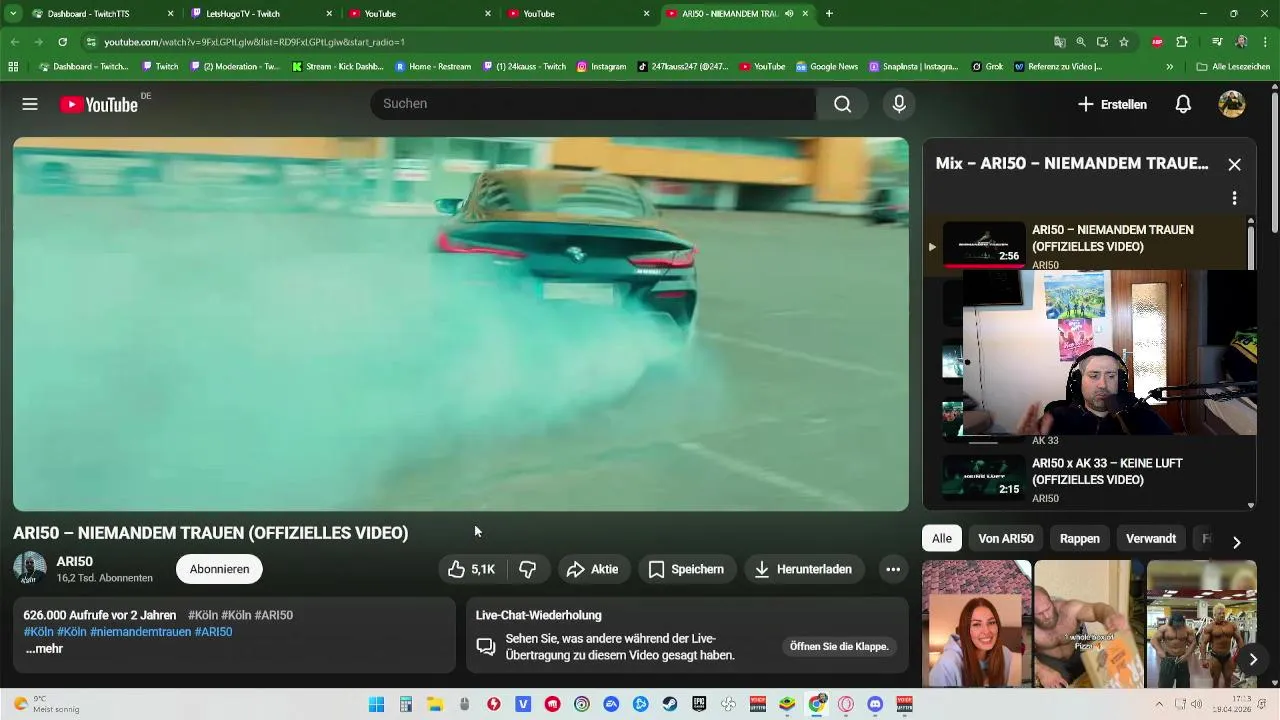Like the video with thumbs up
This screenshot has width=1280, height=720.
pos(472,569)
